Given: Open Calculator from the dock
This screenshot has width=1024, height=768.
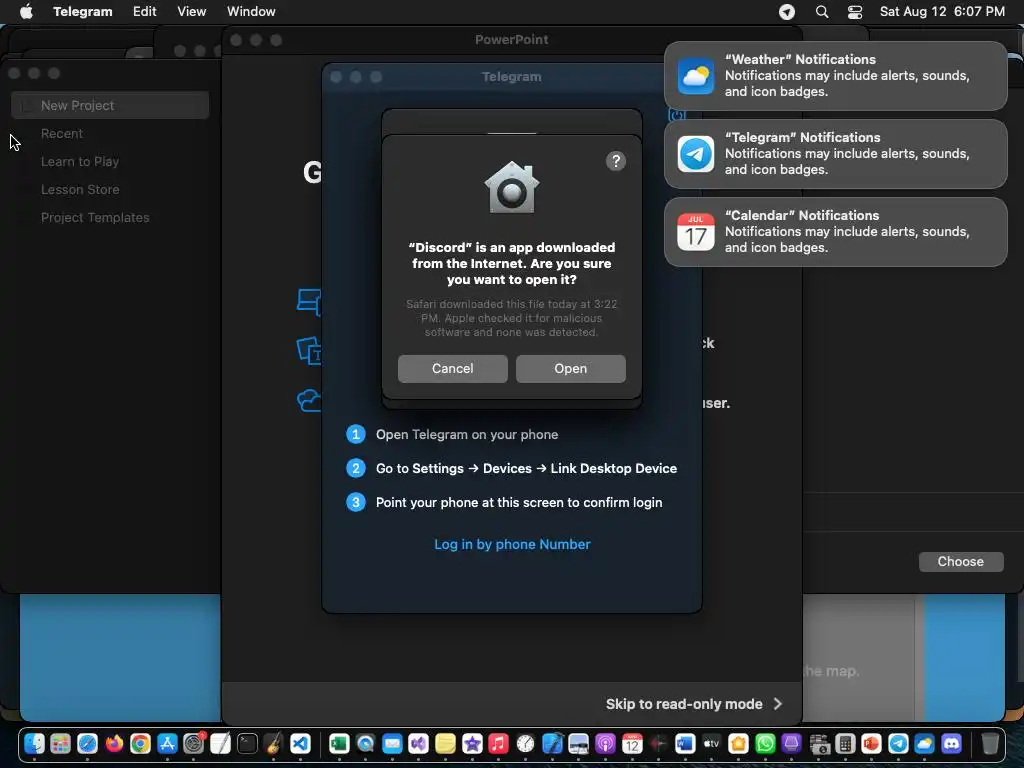Looking at the screenshot, I should 845,743.
